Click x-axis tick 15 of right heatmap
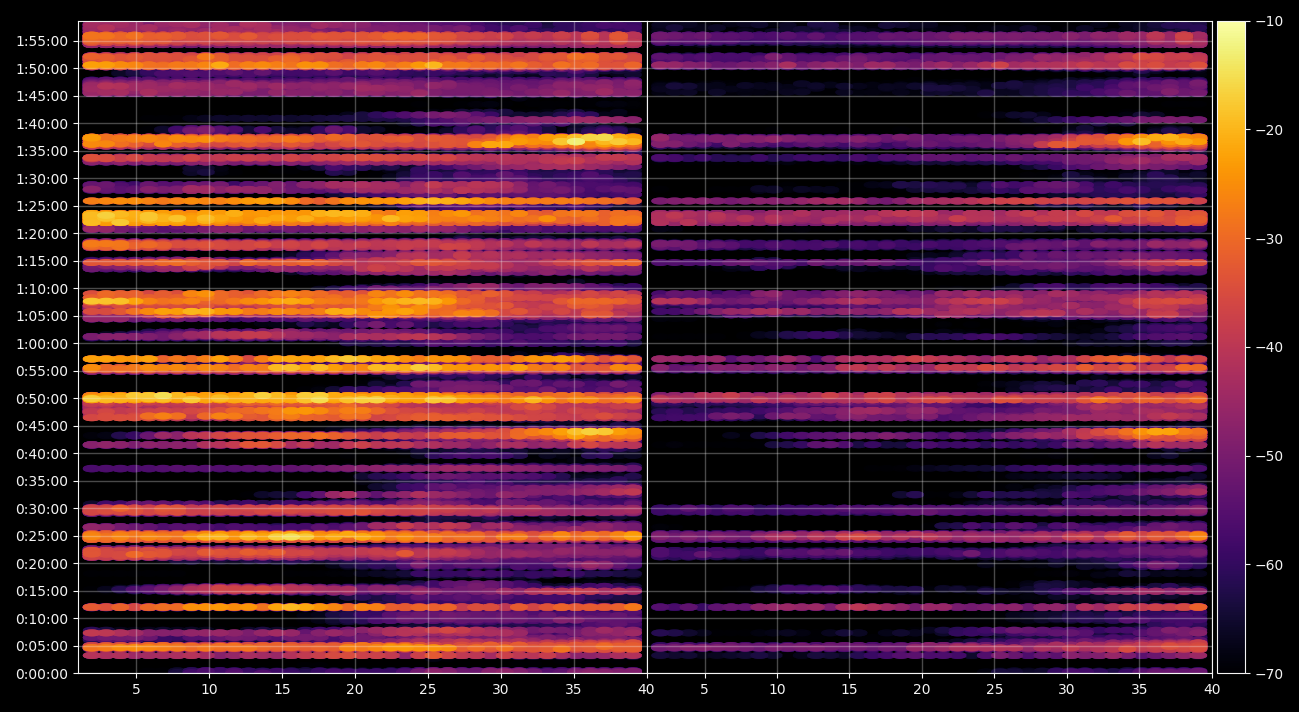The image size is (1299, 712). coord(849,689)
